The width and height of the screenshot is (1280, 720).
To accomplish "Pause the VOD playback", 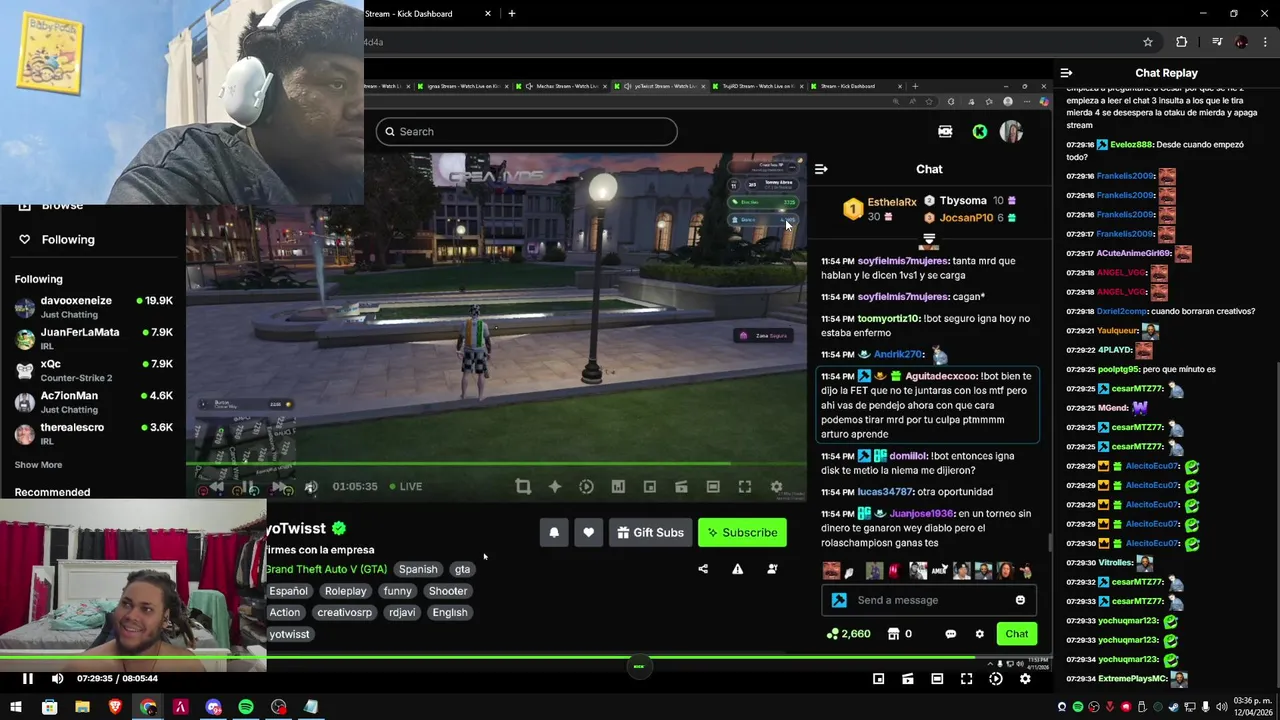I will [28, 679].
